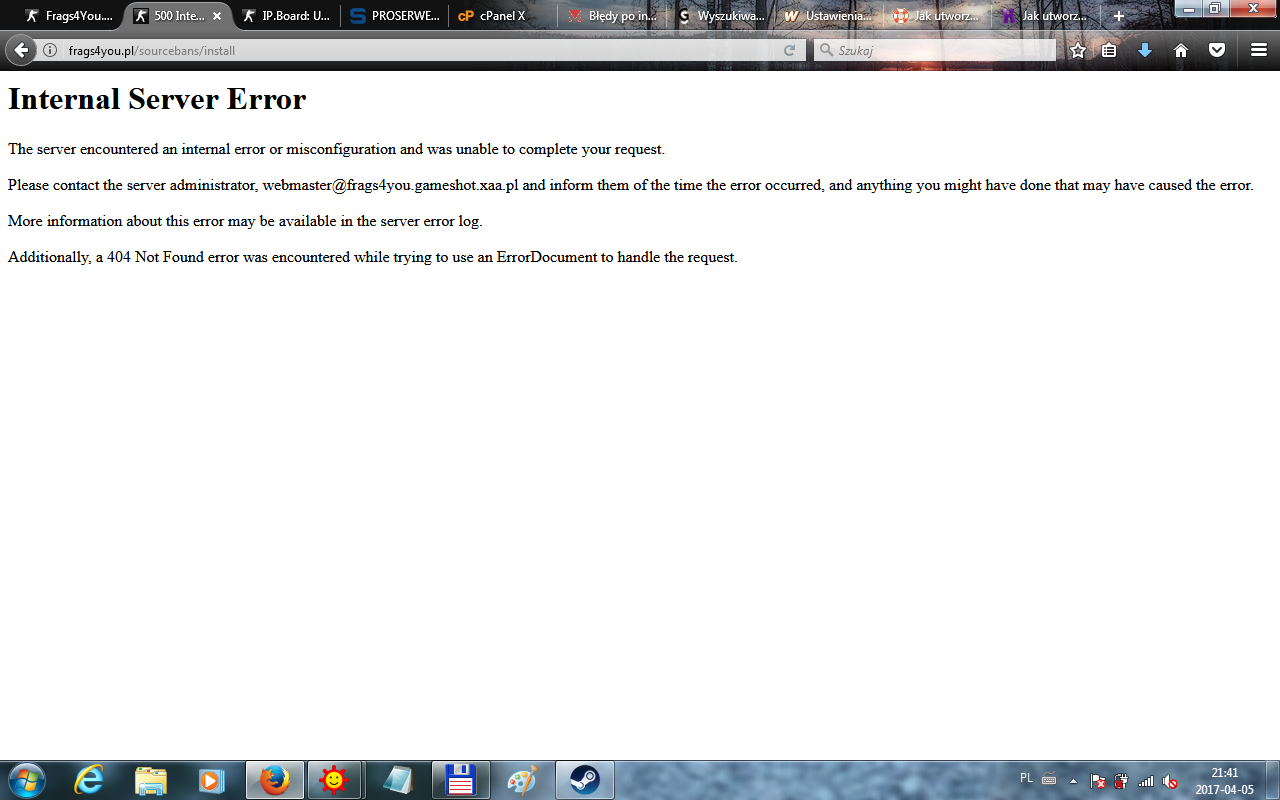Click the browser back arrow button

pos(21,50)
